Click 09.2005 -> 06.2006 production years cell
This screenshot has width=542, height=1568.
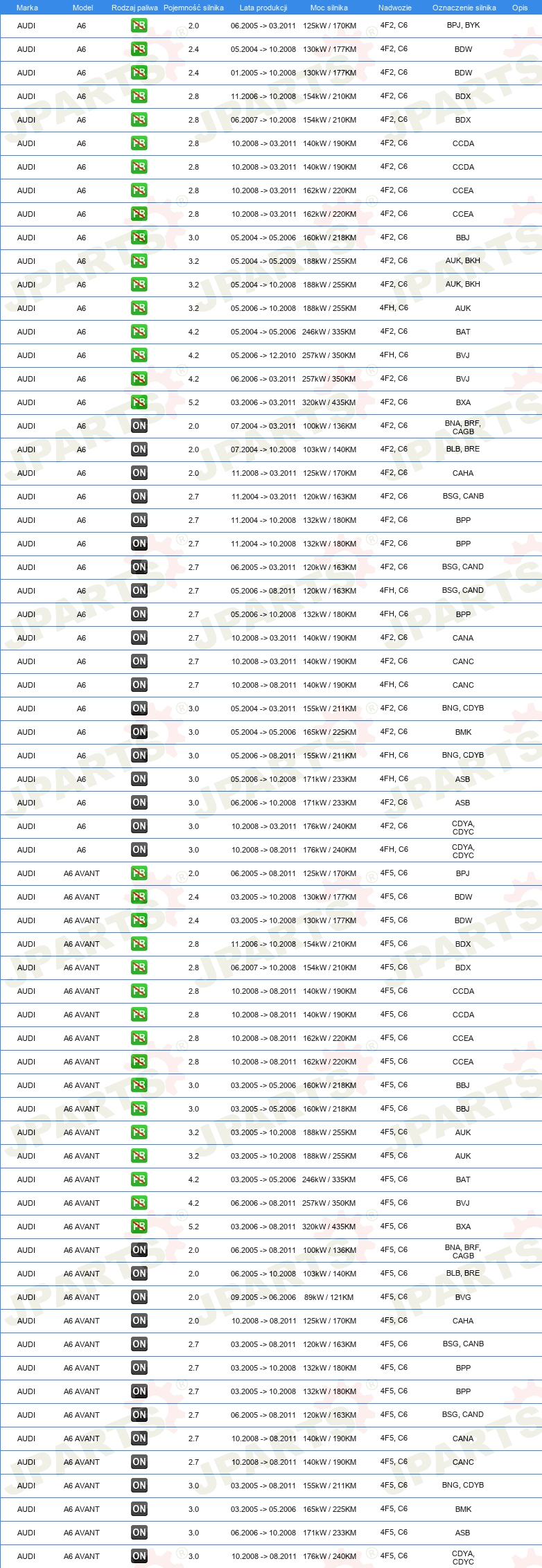click(263, 1297)
